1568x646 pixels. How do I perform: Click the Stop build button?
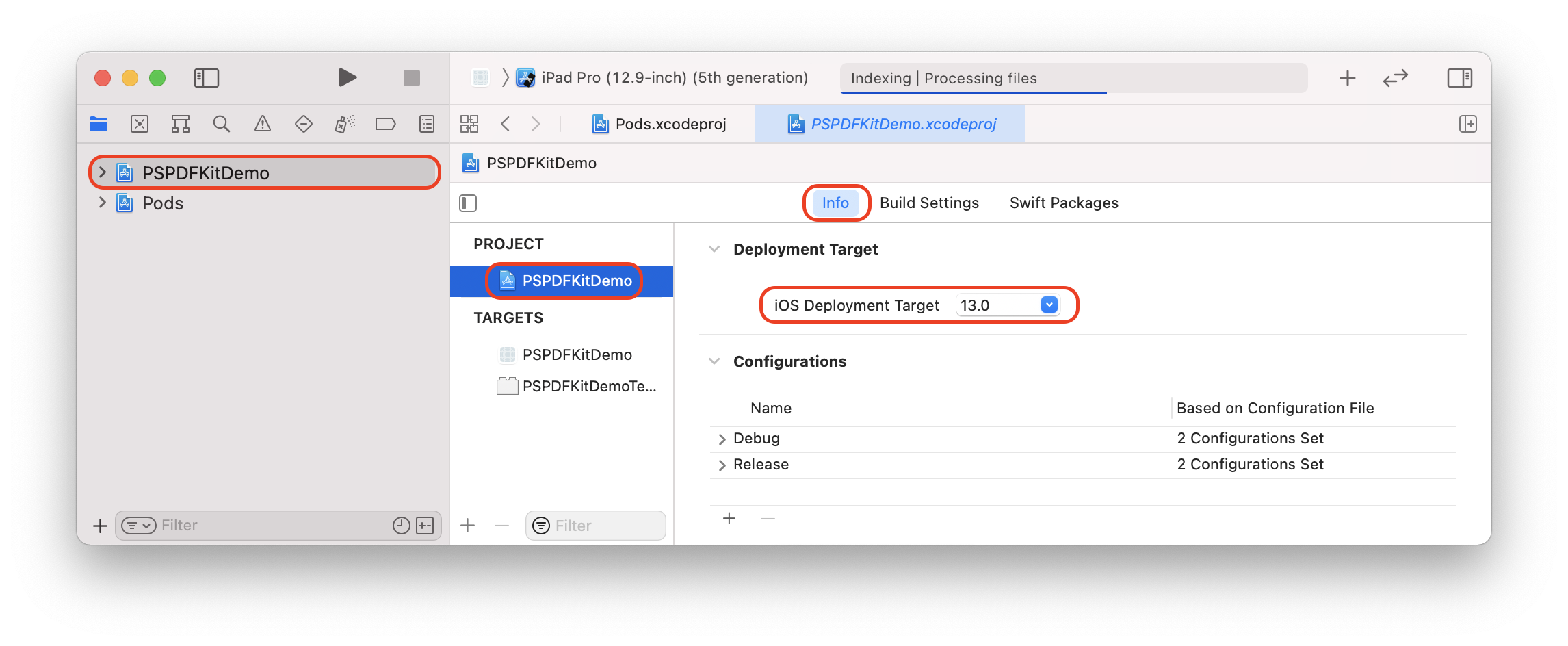[x=411, y=78]
